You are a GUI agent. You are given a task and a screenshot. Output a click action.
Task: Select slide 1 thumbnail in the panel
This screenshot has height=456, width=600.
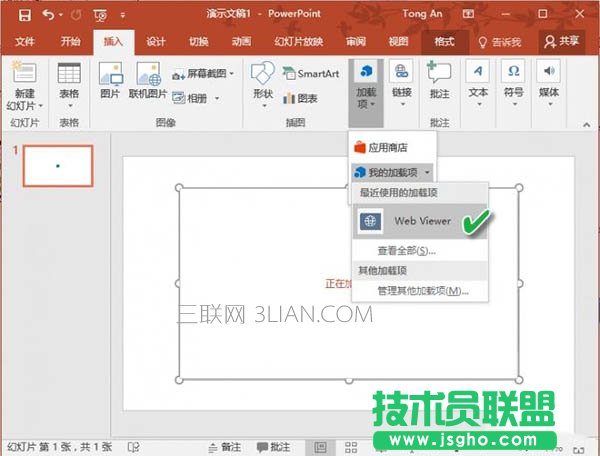click(x=58, y=166)
